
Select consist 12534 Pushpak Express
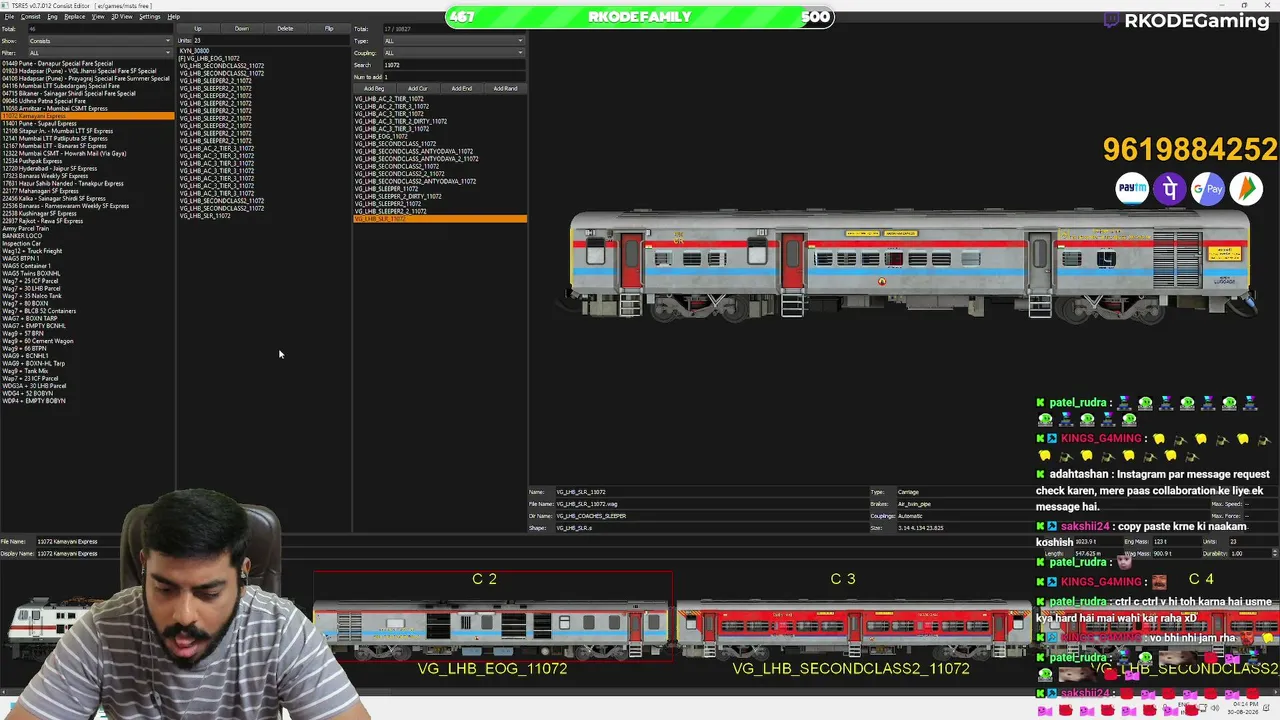32,161
